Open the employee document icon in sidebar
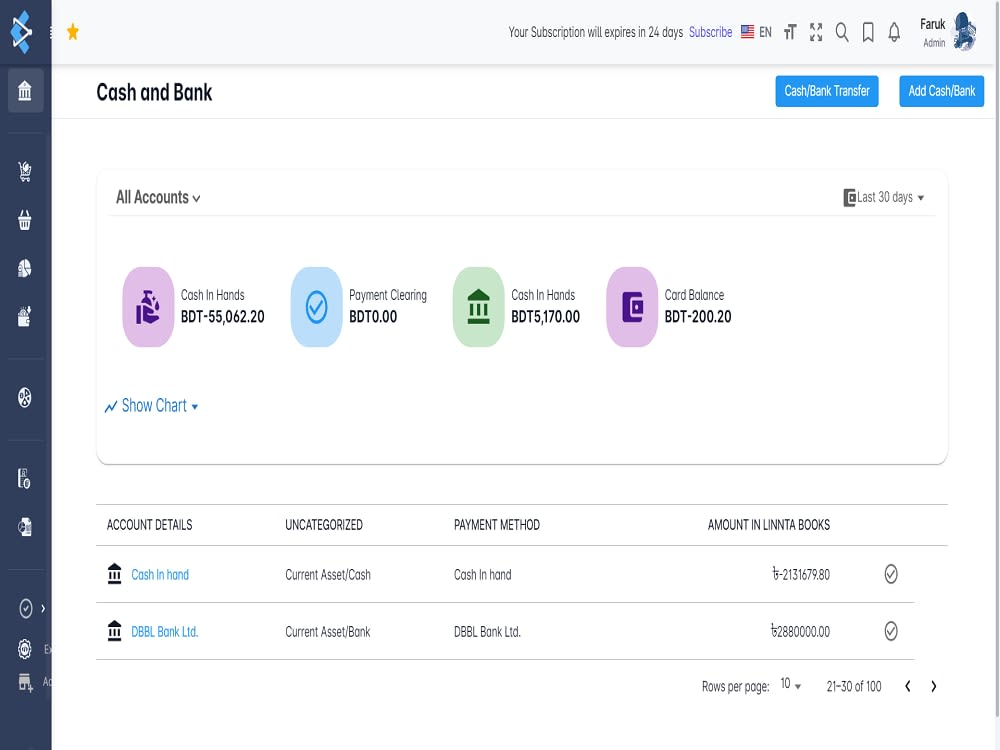Viewport: 1000px width, 750px height. click(x=25, y=478)
